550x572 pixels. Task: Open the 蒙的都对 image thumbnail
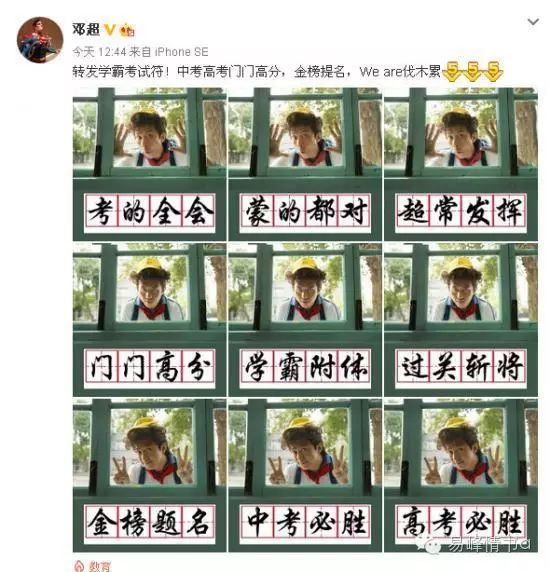[x=305, y=164]
